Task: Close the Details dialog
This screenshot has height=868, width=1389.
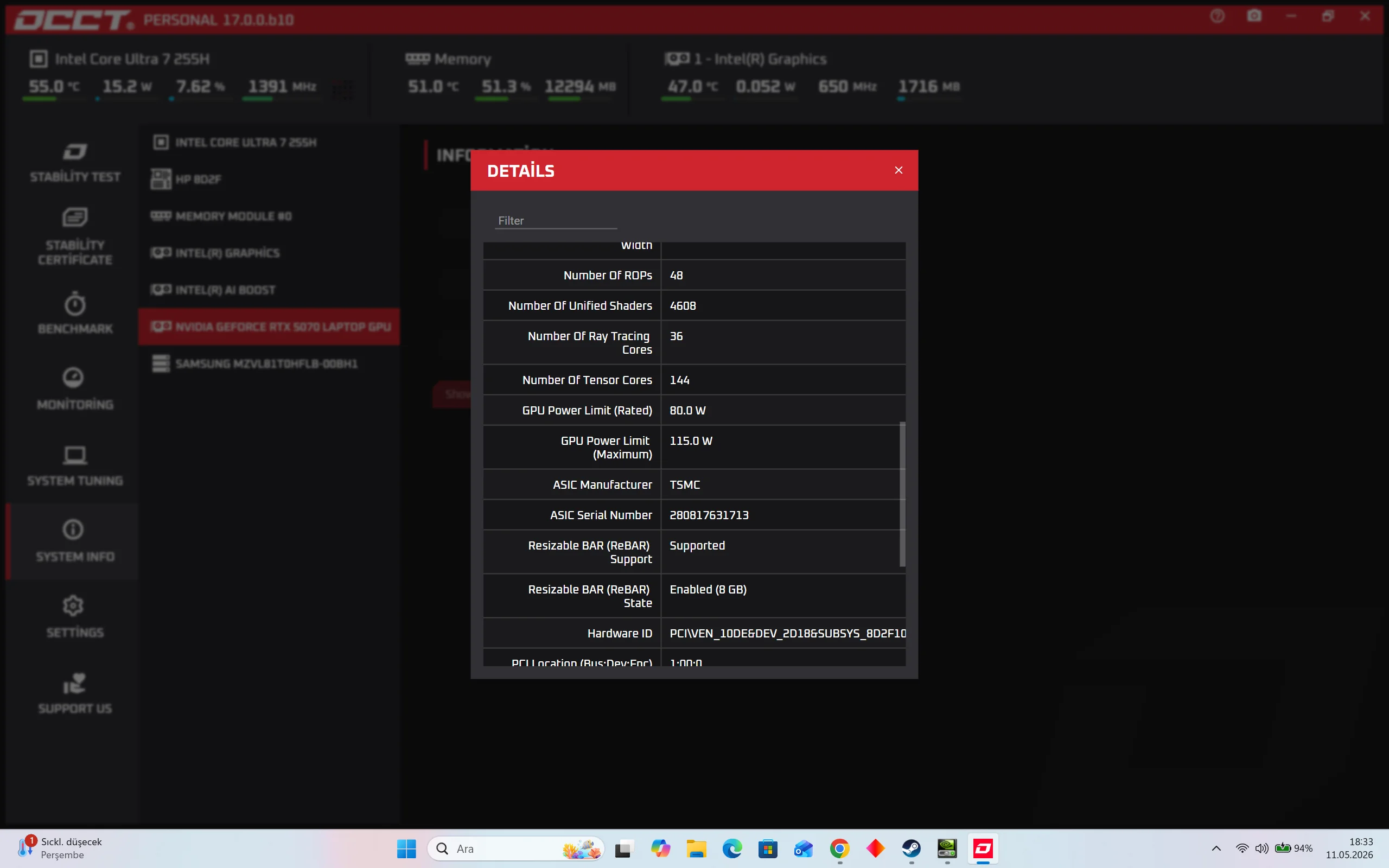Action: click(x=899, y=170)
